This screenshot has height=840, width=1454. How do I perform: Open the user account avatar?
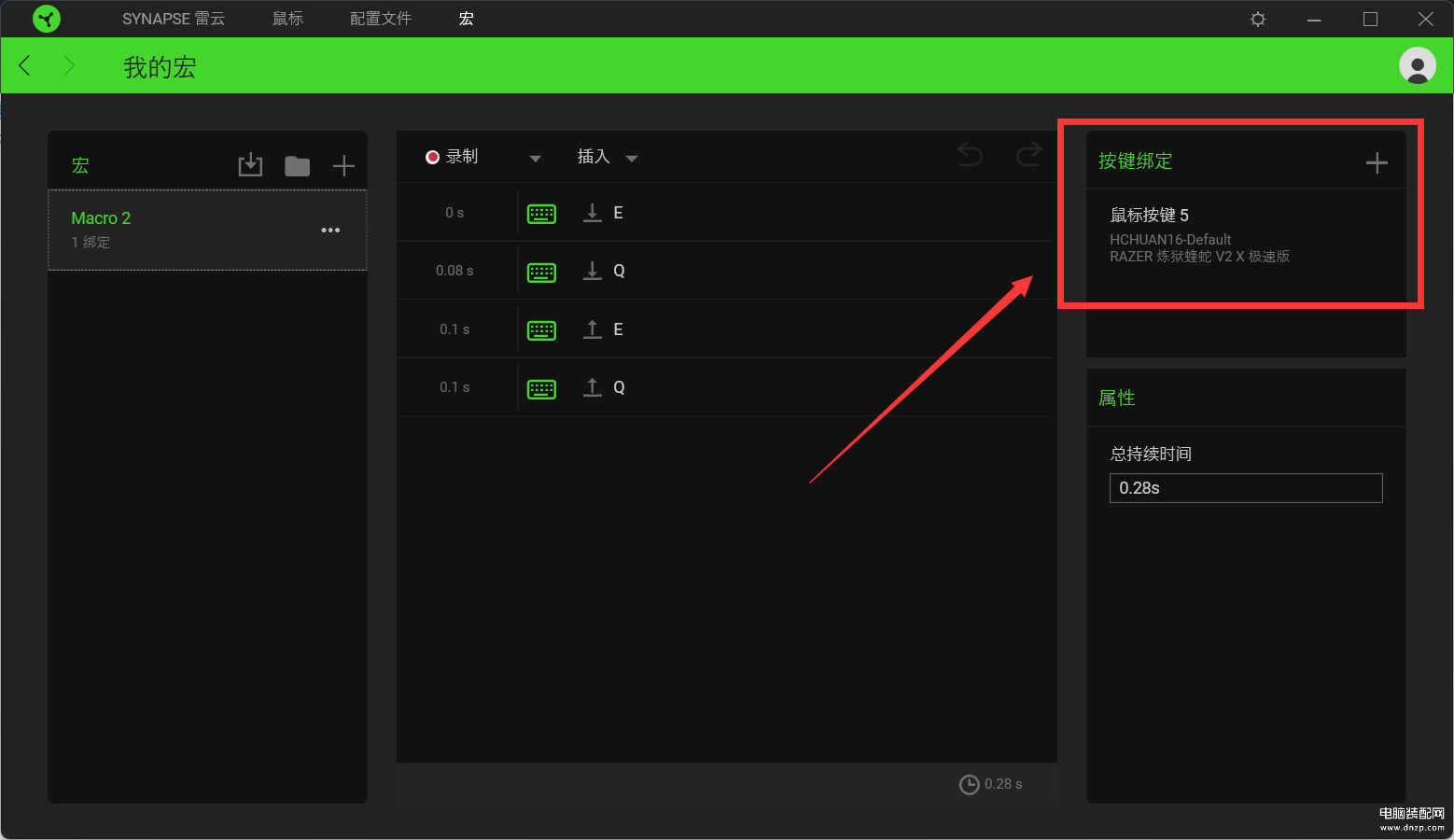[x=1417, y=65]
